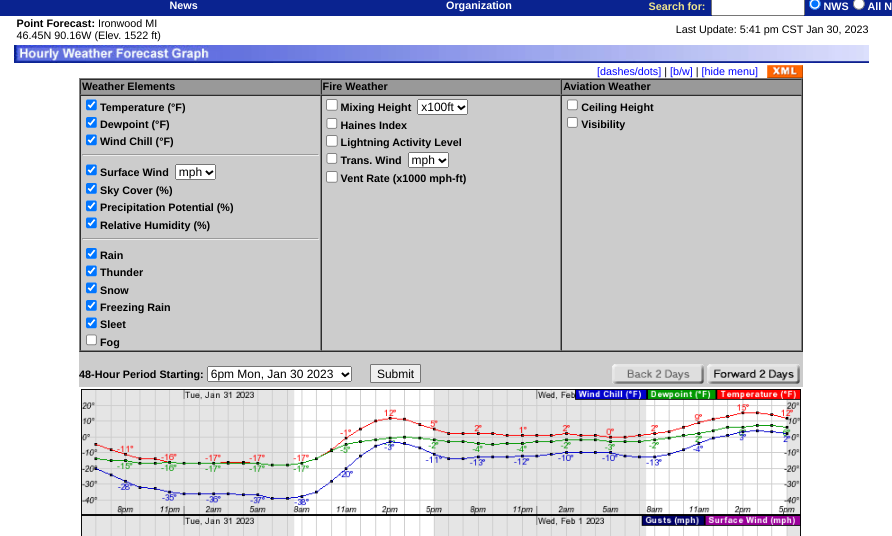This screenshot has height=536, width=892.
Task: Click the [dashes/dots] link
Action: click(x=629, y=71)
